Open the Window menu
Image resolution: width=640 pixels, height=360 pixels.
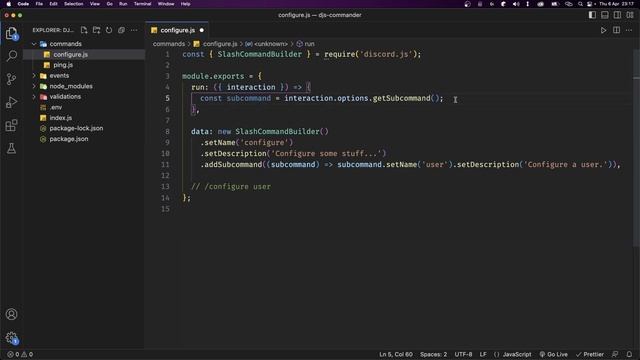tap(166, 4)
